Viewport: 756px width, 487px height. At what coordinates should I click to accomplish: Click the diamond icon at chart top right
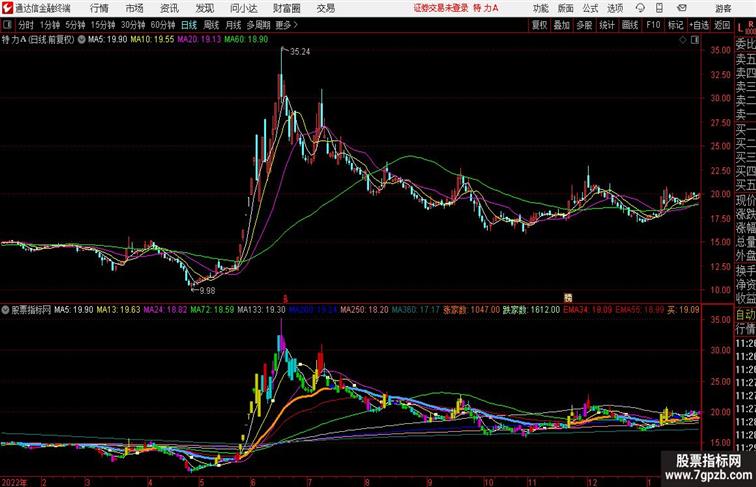[x=683, y=40]
